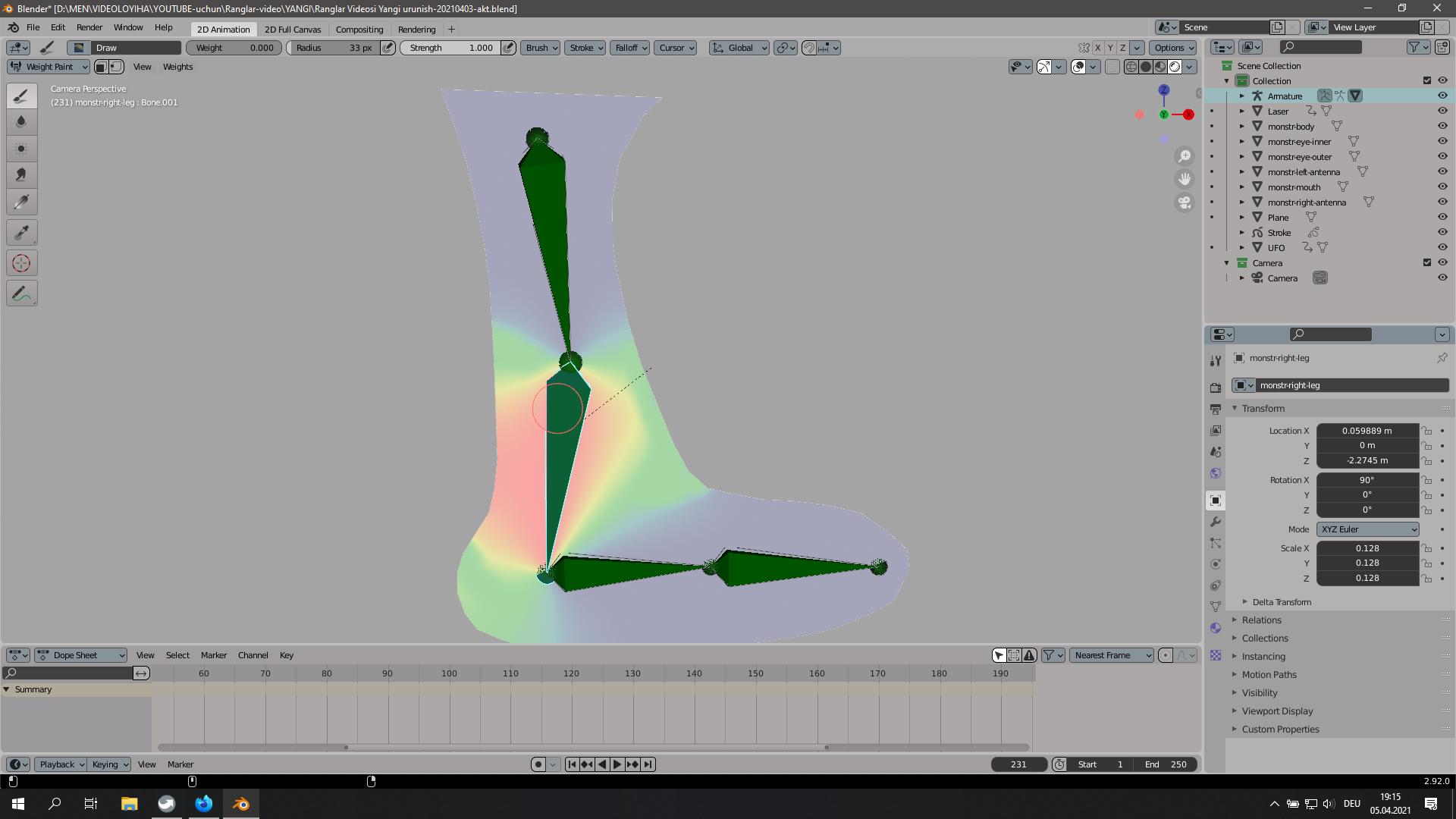Click the Options button in viewport header

(x=1175, y=48)
